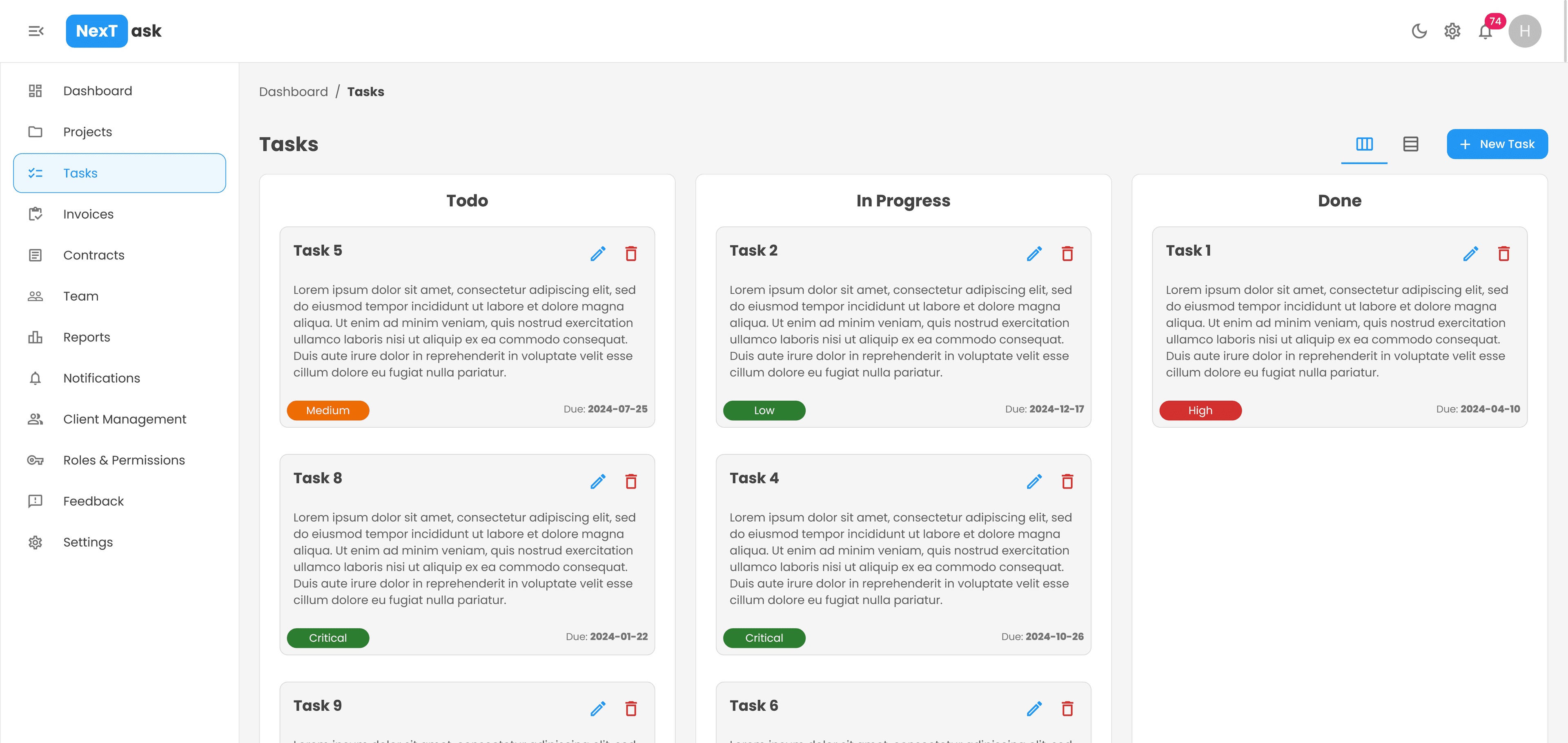The width and height of the screenshot is (1568, 743).
Task: Click the Team icon in the sidebar
Action: coord(35,296)
